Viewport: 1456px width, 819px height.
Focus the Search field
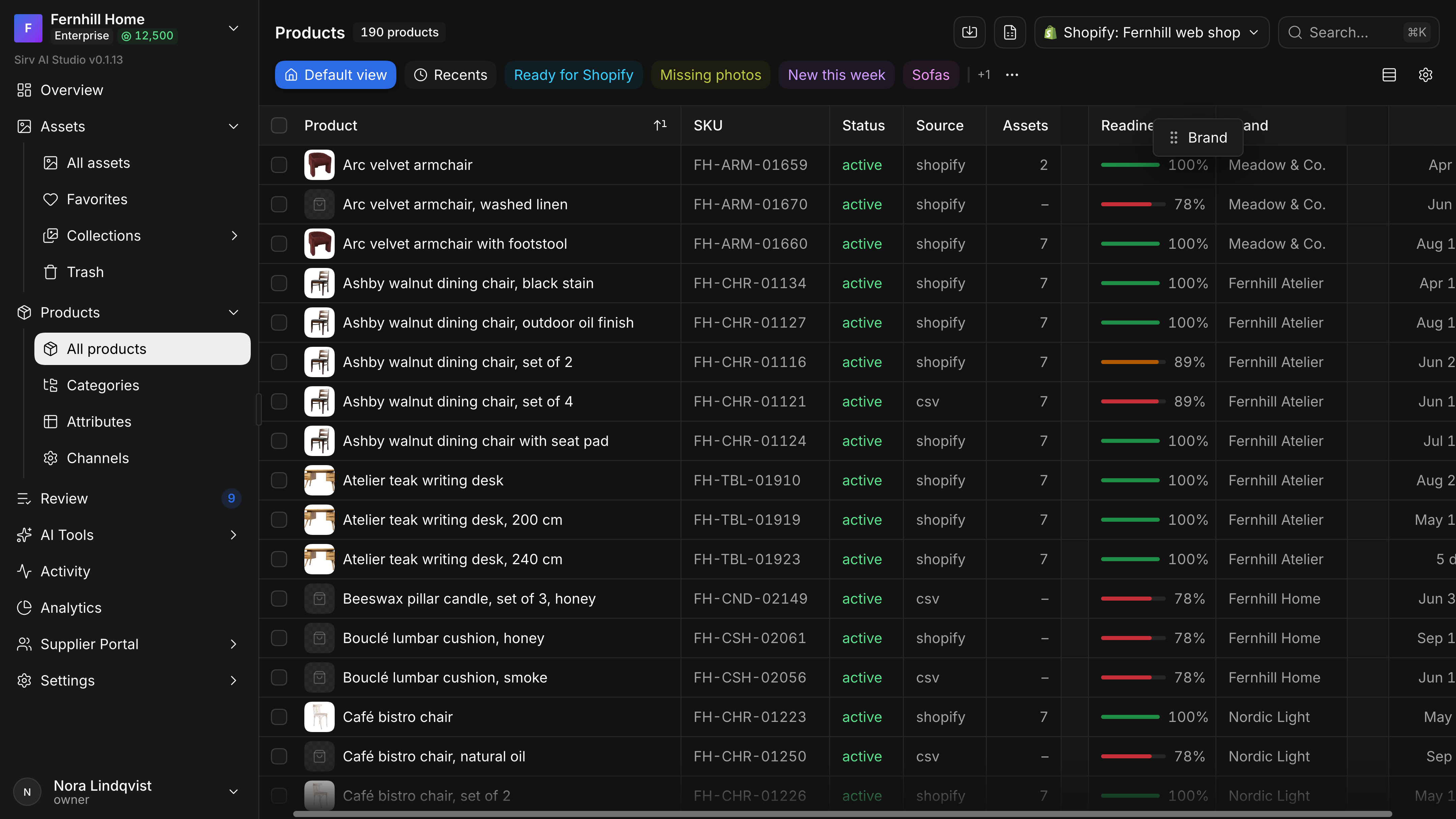(x=1358, y=32)
